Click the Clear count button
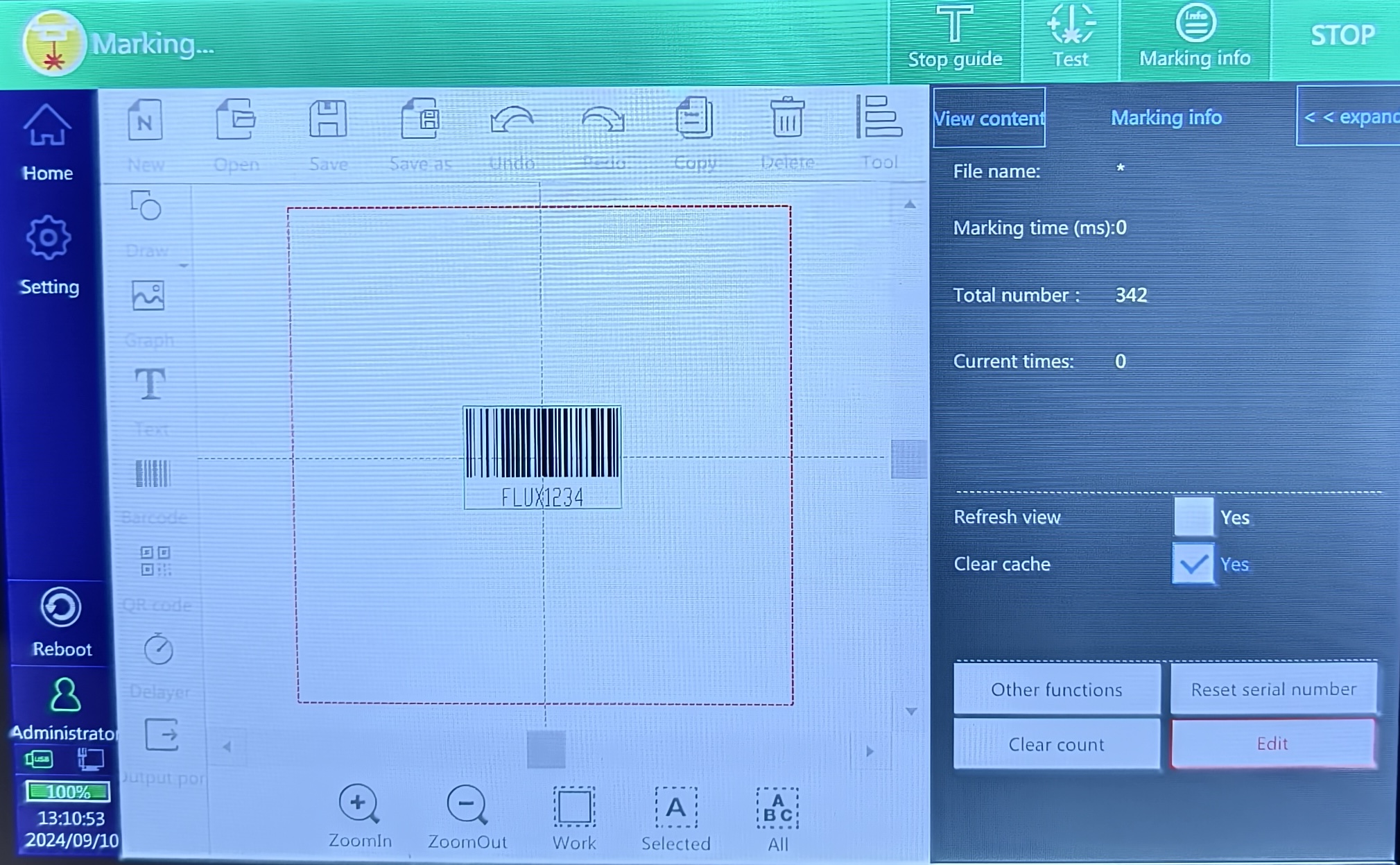 pyautogui.click(x=1056, y=744)
